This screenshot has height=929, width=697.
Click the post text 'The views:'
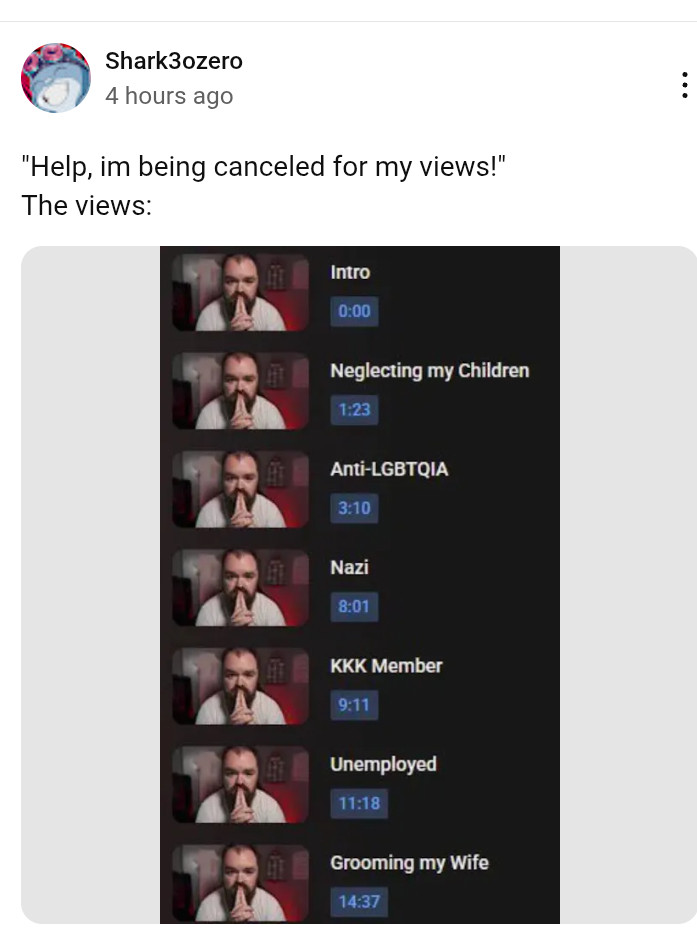pos(87,206)
